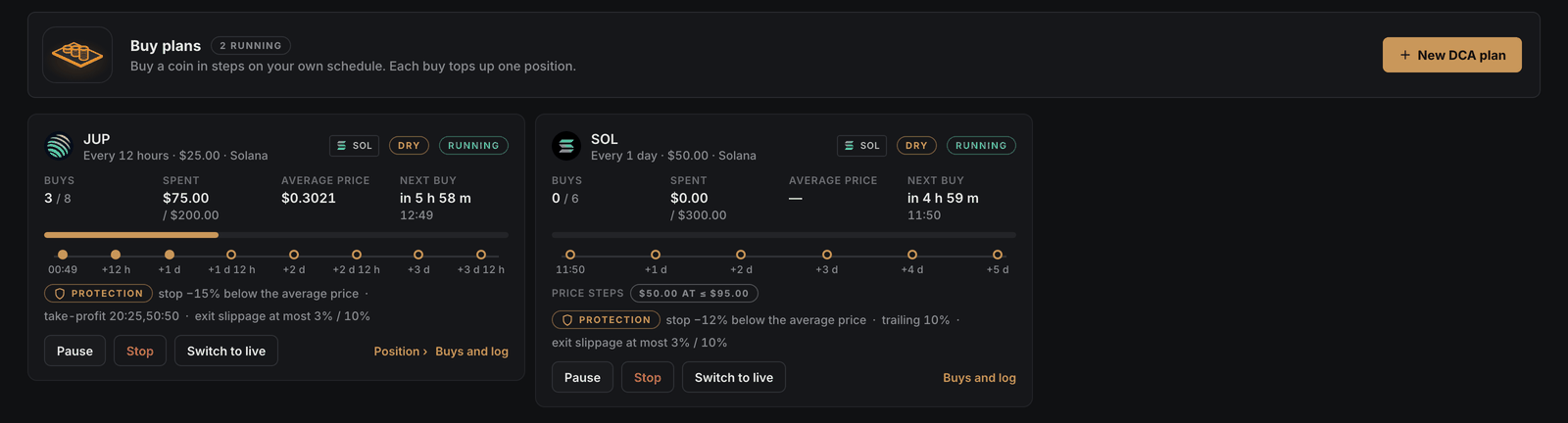Image resolution: width=1568 pixels, height=423 pixels.
Task: Click the JUP spend progress bar
Action: (x=276, y=235)
